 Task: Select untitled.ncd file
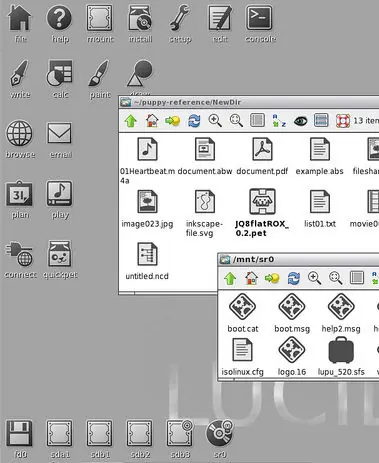(x=147, y=261)
